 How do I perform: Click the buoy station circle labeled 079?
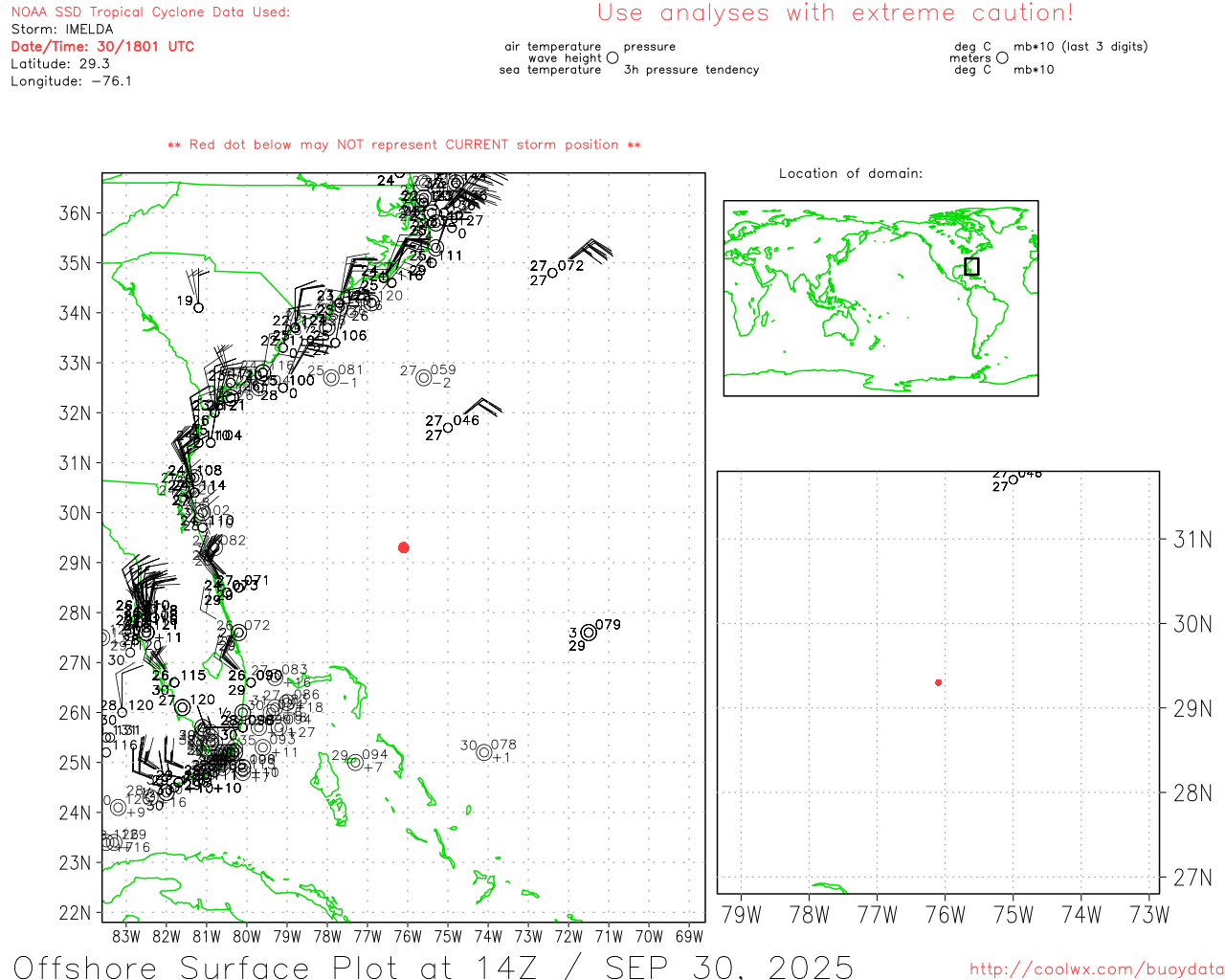point(589,633)
